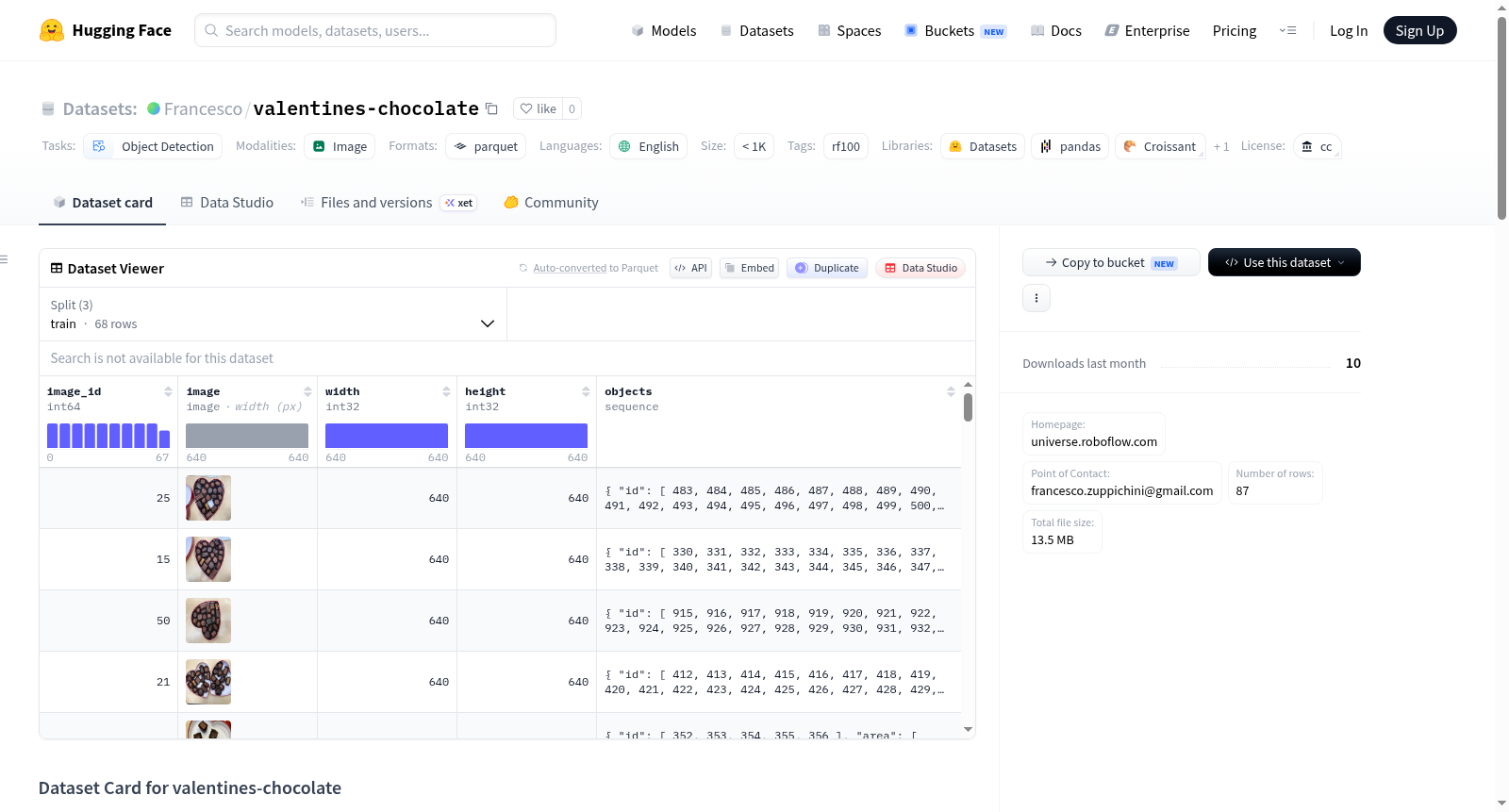
Task: Open the Use this dataset dropdown
Action: (x=1284, y=262)
